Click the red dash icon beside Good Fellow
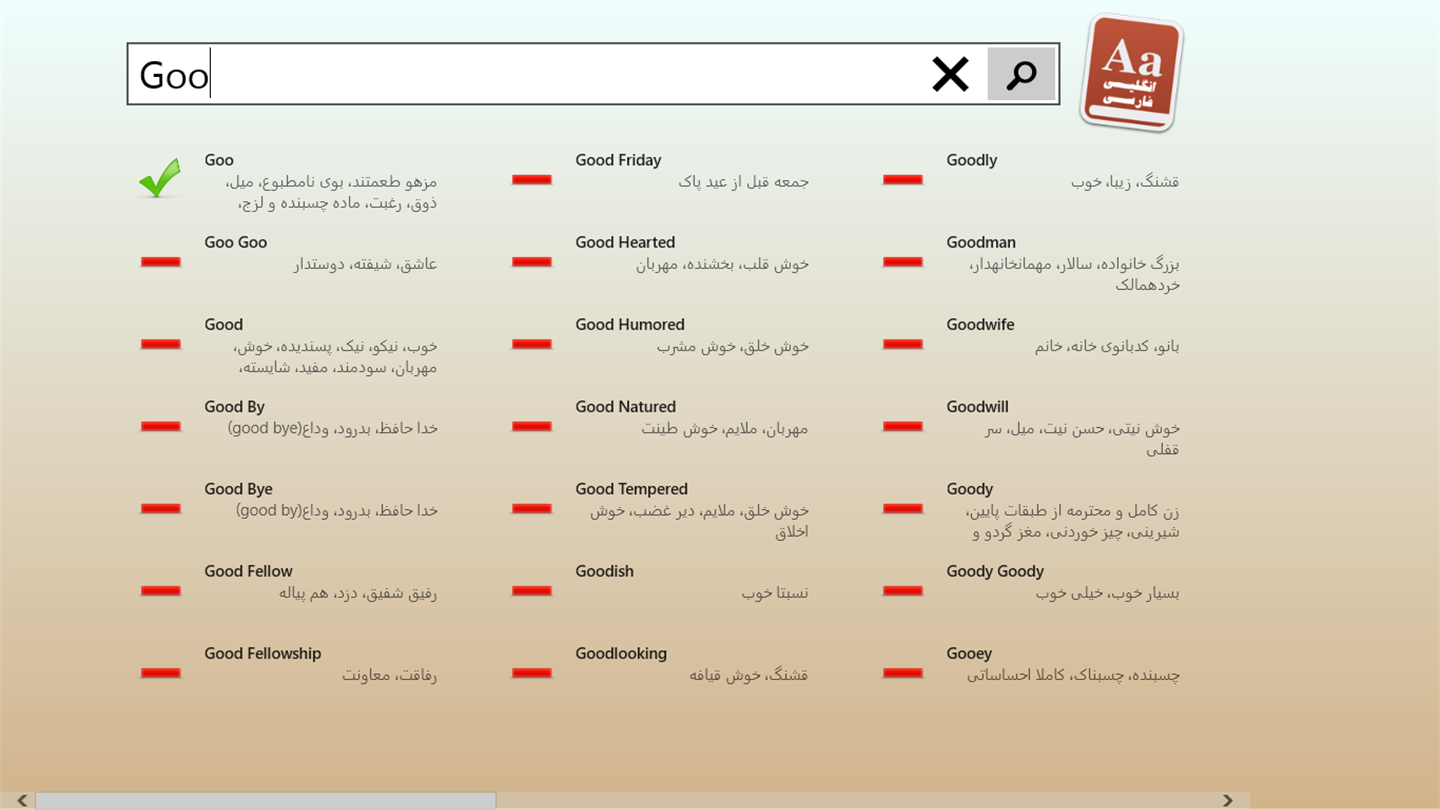The image size is (1440, 810). point(161,590)
